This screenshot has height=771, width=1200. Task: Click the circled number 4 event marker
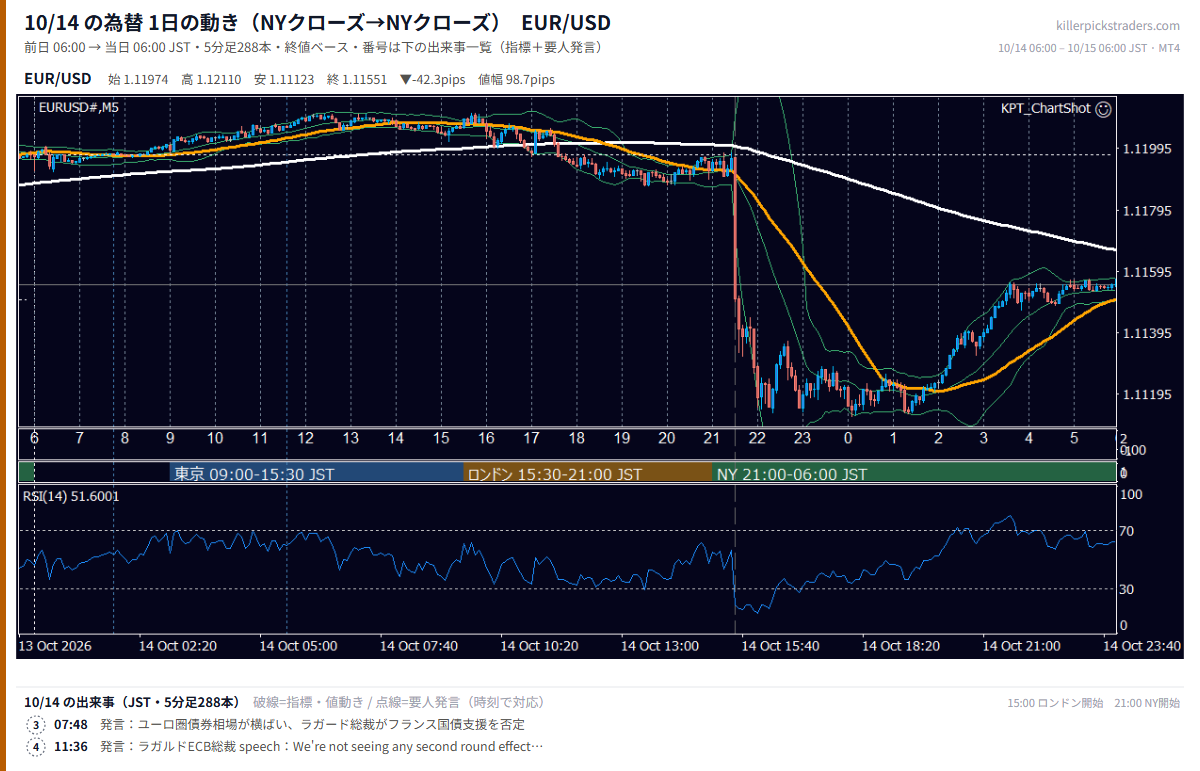pyautogui.click(x=37, y=747)
